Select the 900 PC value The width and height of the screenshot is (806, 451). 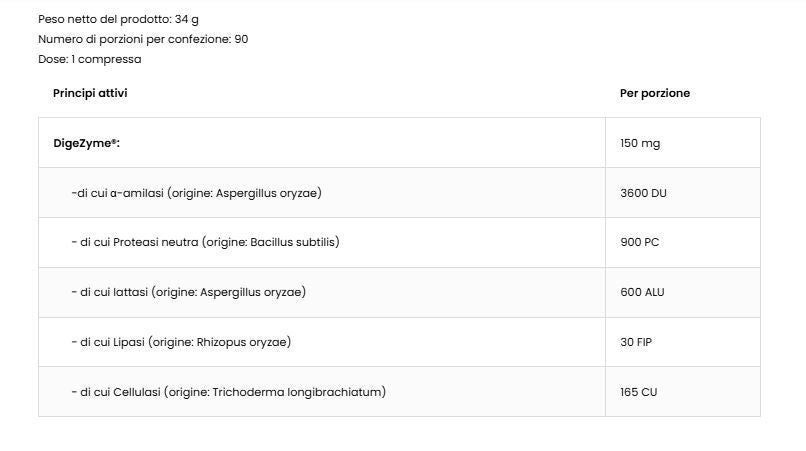pyautogui.click(x=639, y=242)
